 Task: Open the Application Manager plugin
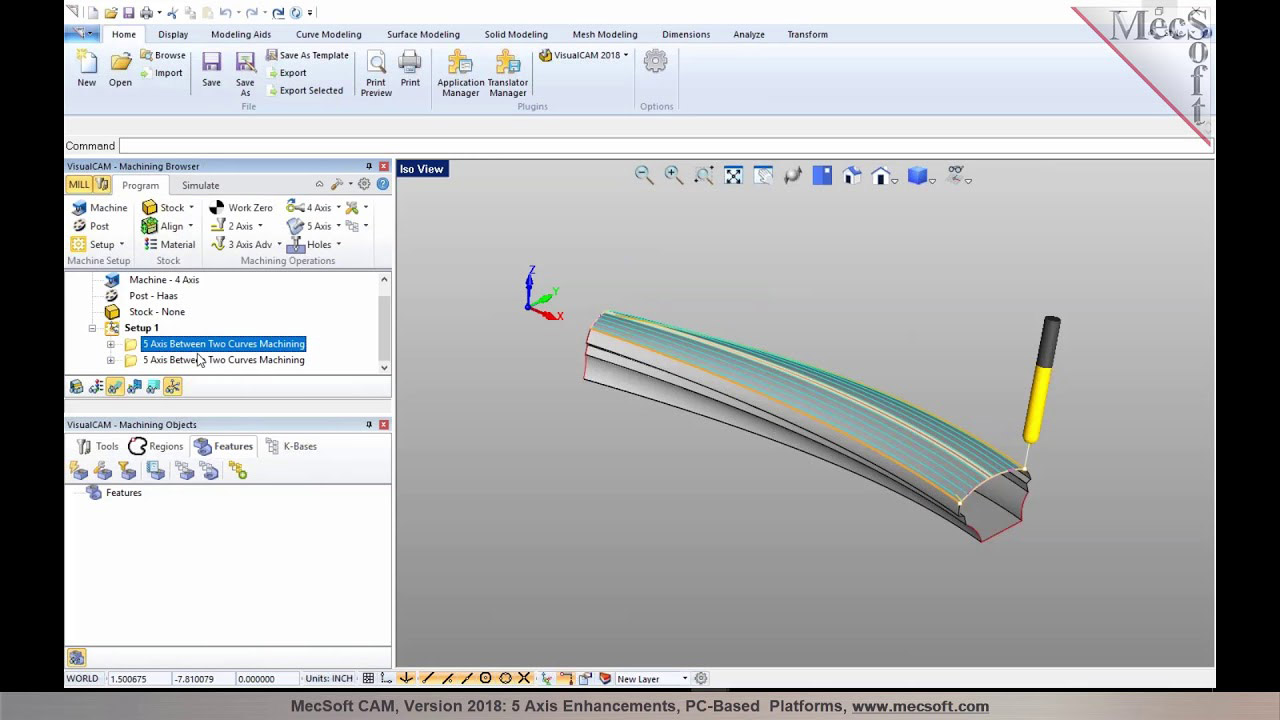pyautogui.click(x=460, y=74)
